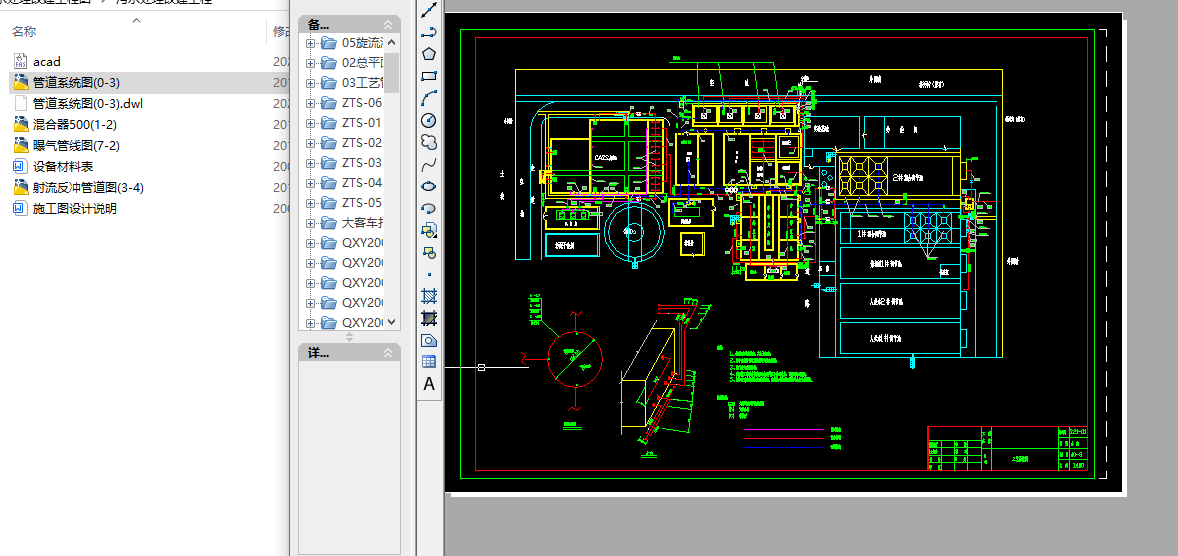
Task: Activate the Arc tool
Action: [x=429, y=98]
